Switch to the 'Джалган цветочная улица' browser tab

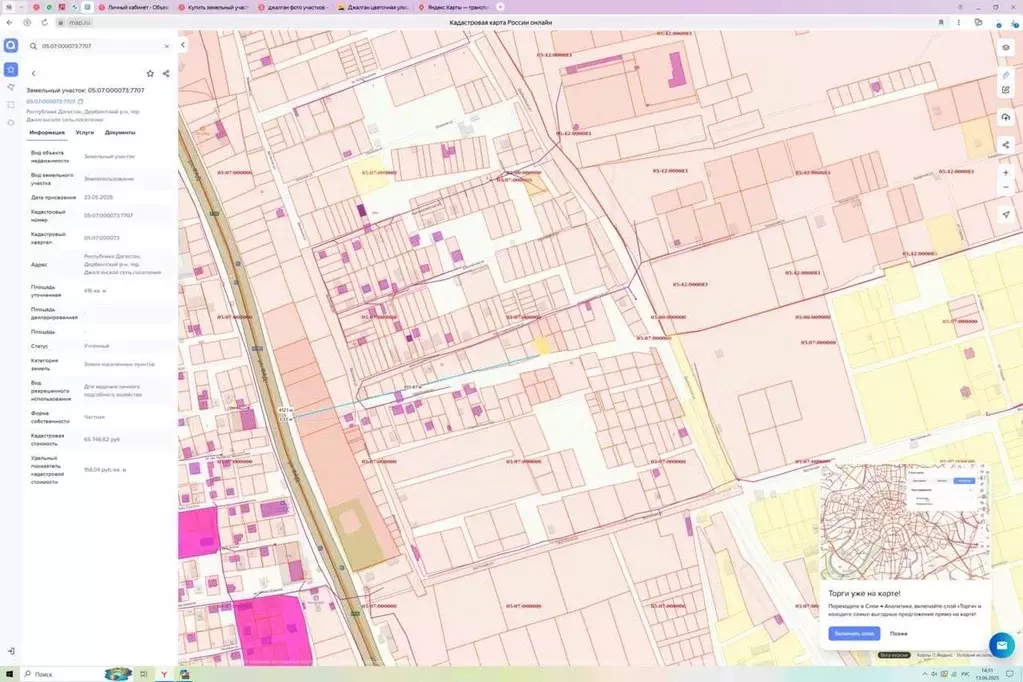(x=374, y=7)
